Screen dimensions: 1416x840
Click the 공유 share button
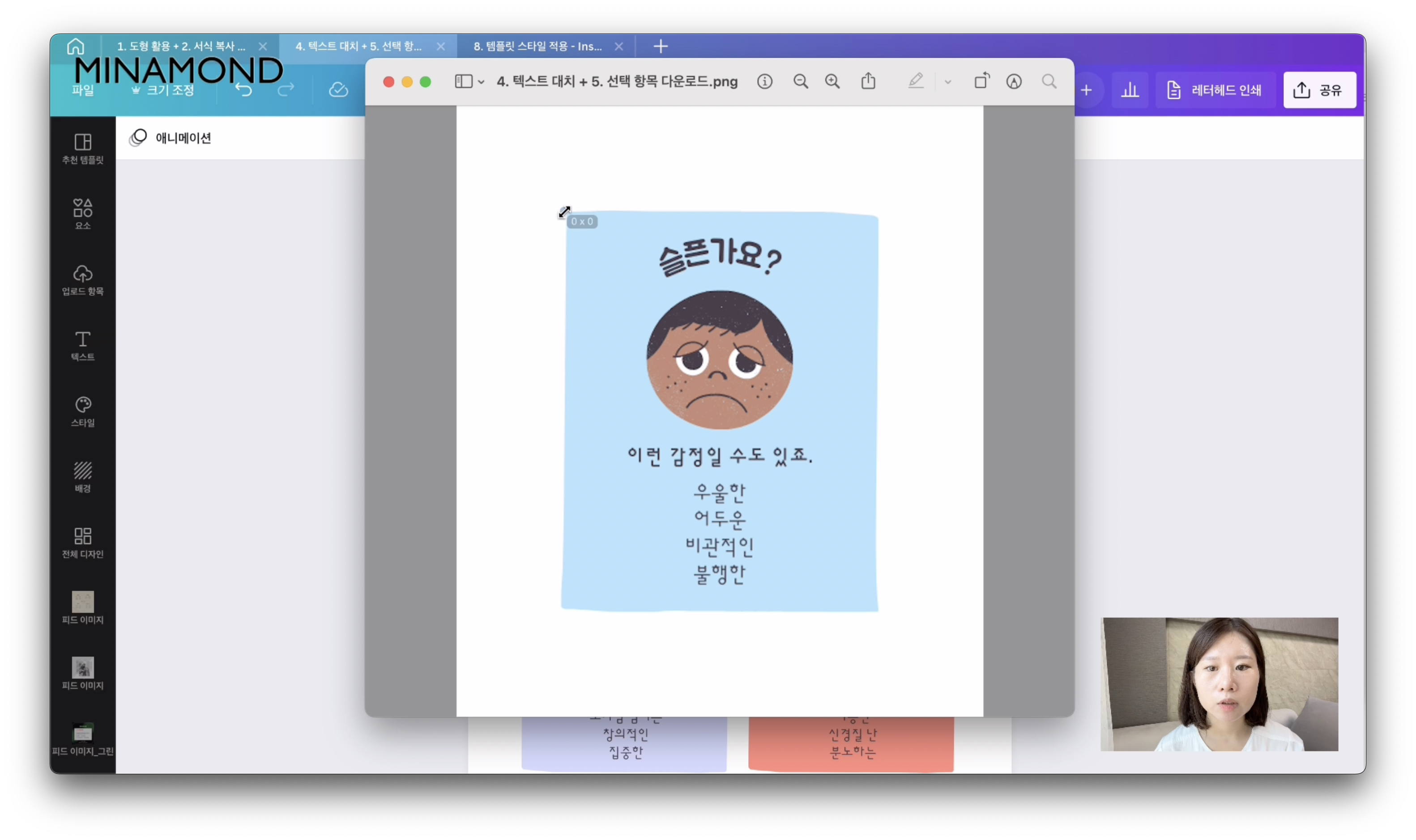(x=1319, y=90)
